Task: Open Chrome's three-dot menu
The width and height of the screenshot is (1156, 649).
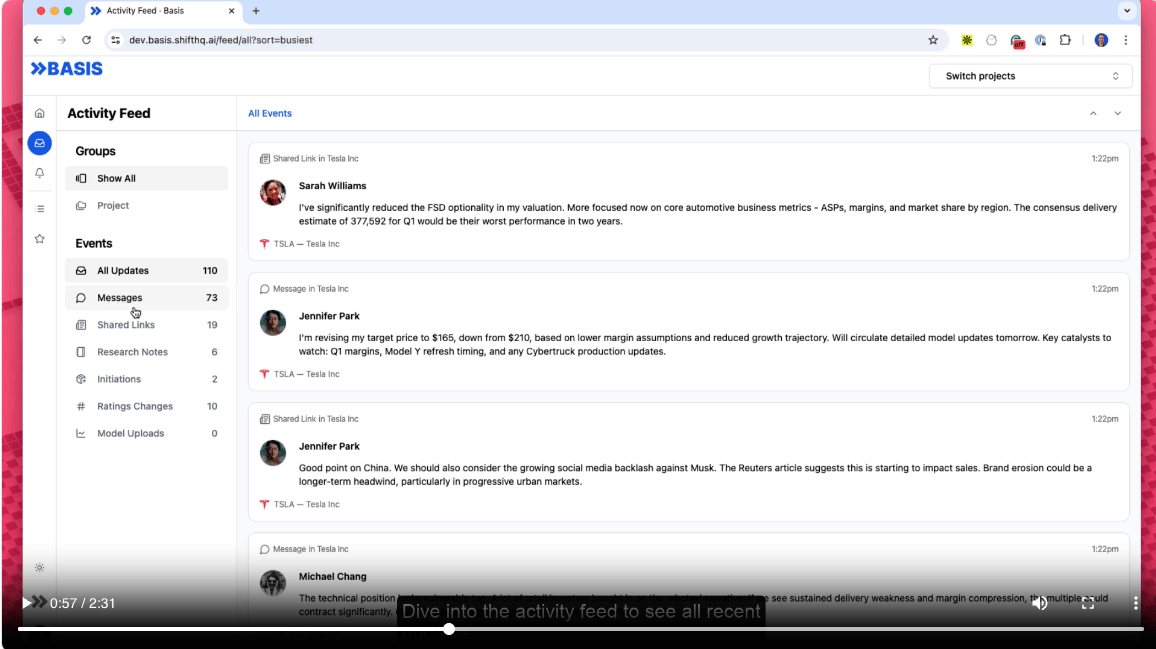Action: (x=1126, y=40)
